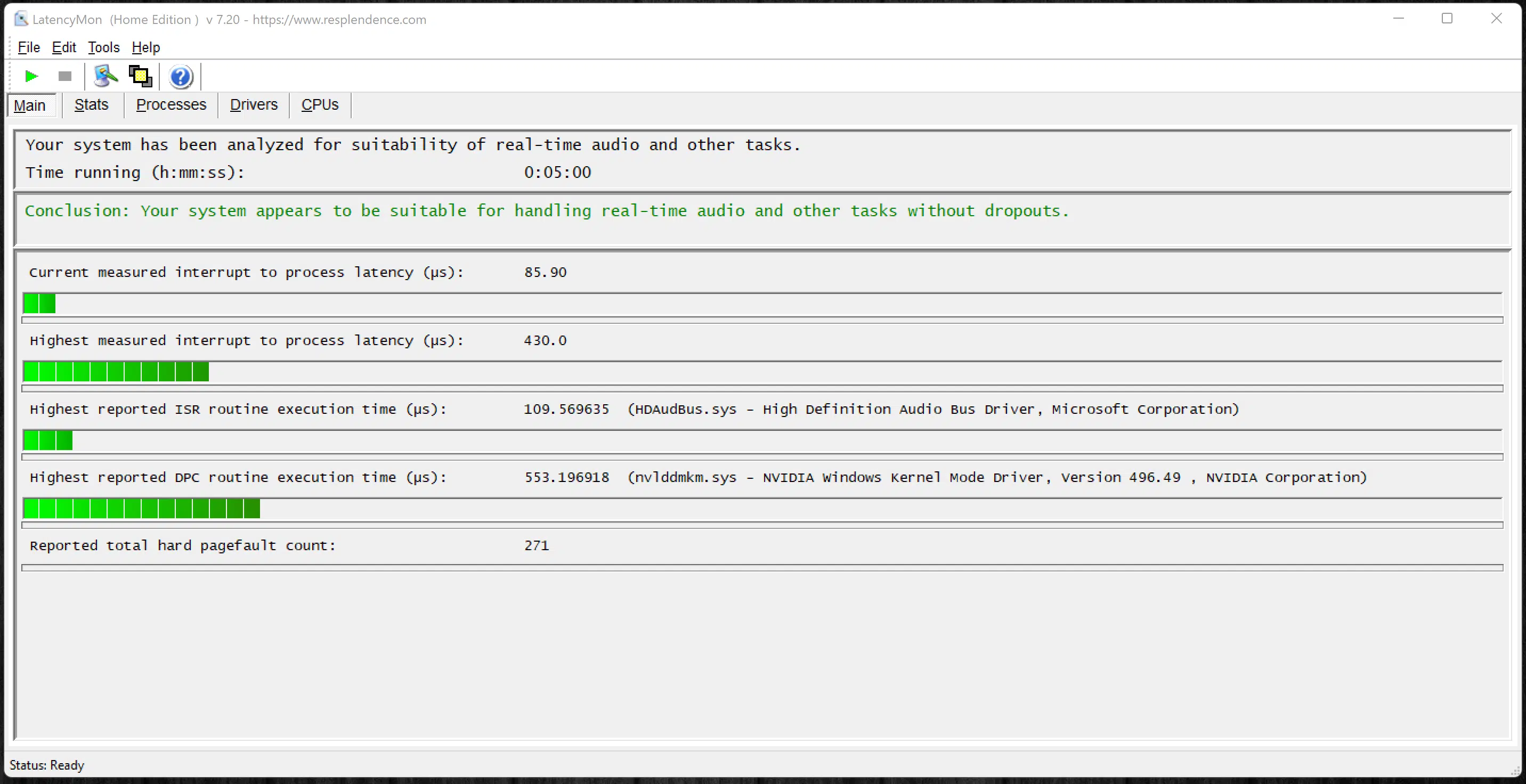
Task: Open the options icon in the toolbar
Action: point(106,76)
